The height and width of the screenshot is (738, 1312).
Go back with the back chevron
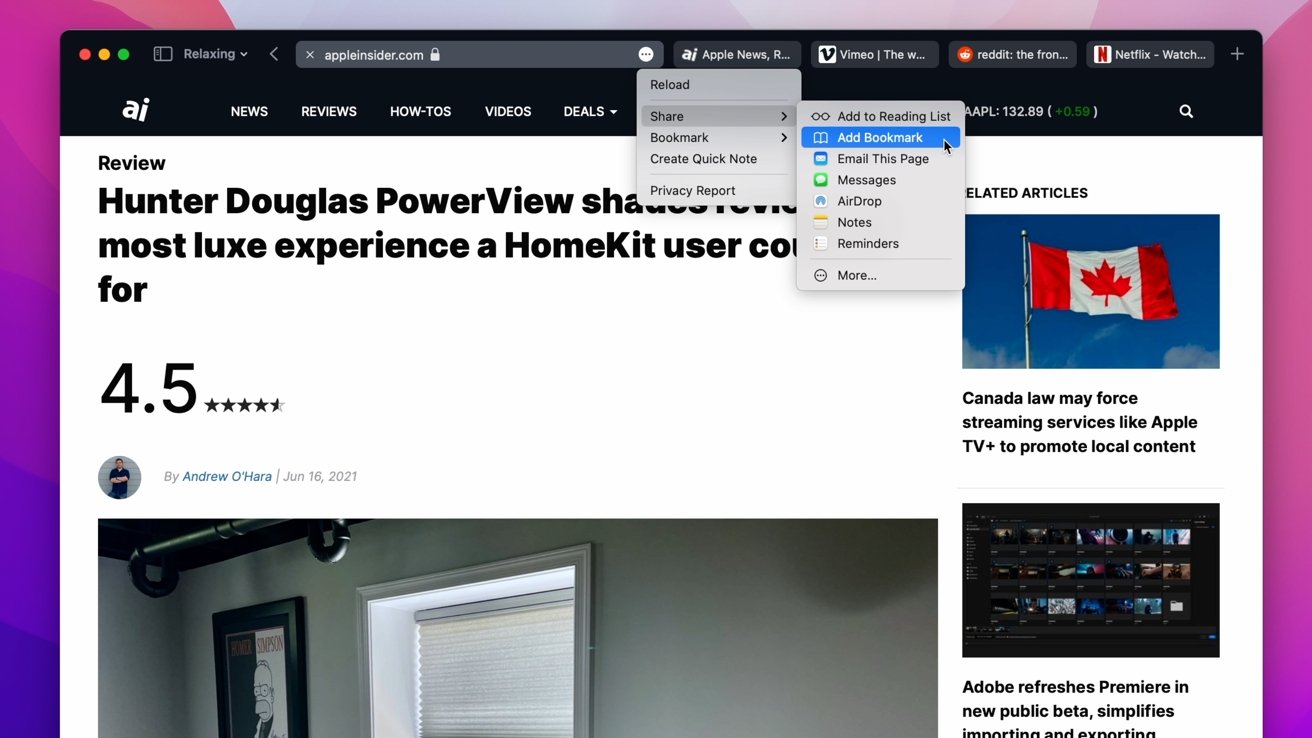click(273, 54)
